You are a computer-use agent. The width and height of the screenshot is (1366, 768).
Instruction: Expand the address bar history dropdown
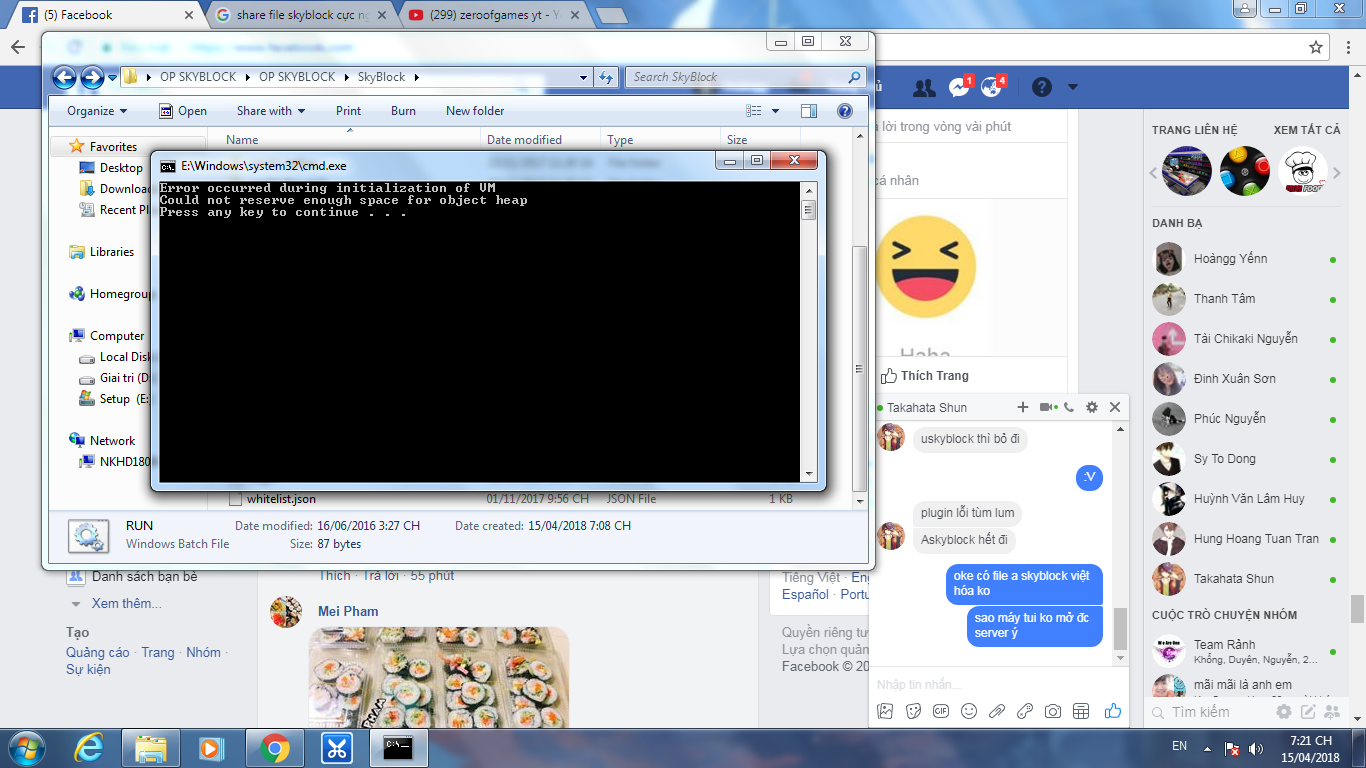[x=584, y=77]
